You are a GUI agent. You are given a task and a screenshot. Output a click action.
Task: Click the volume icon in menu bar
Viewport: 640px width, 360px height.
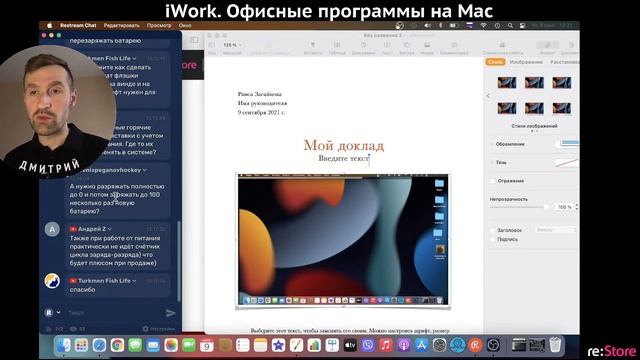click(427, 25)
